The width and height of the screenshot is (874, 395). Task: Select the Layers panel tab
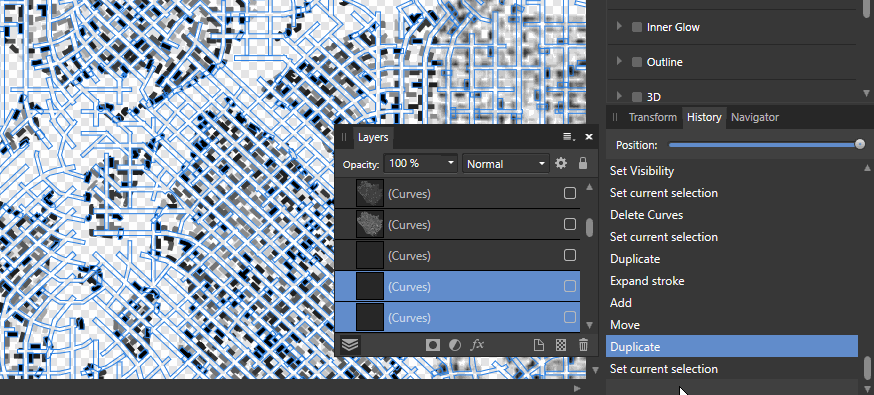tap(373, 137)
